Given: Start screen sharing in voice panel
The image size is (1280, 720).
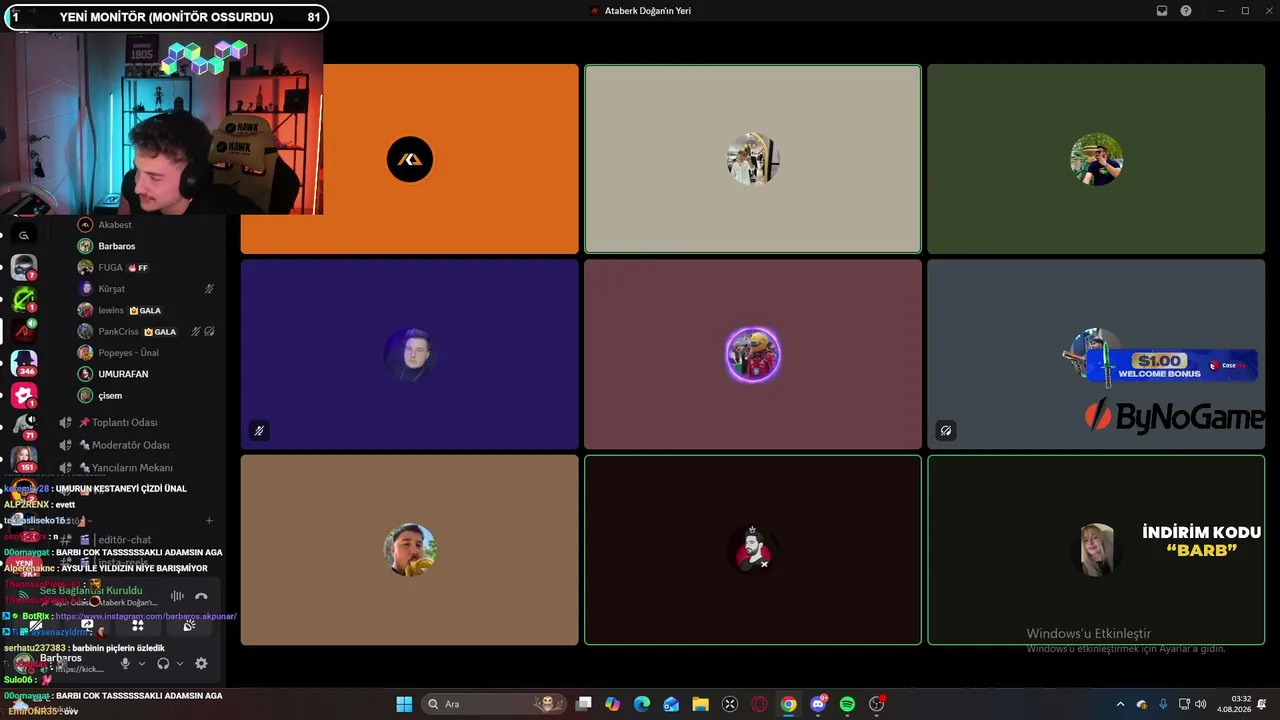Looking at the screenshot, I should pos(87,626).
